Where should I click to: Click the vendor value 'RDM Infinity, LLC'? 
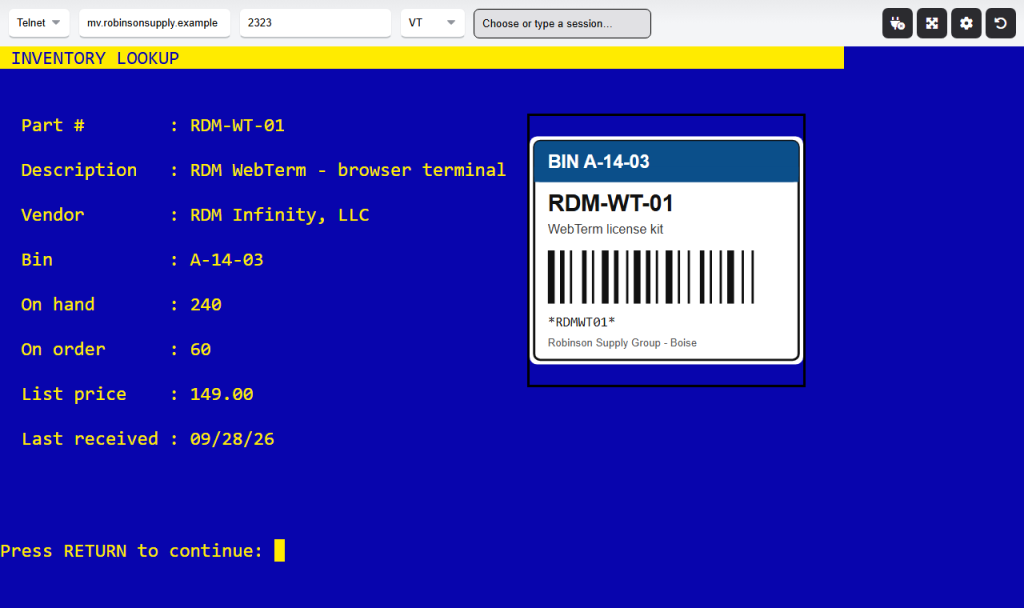click(x=280, y=215)
